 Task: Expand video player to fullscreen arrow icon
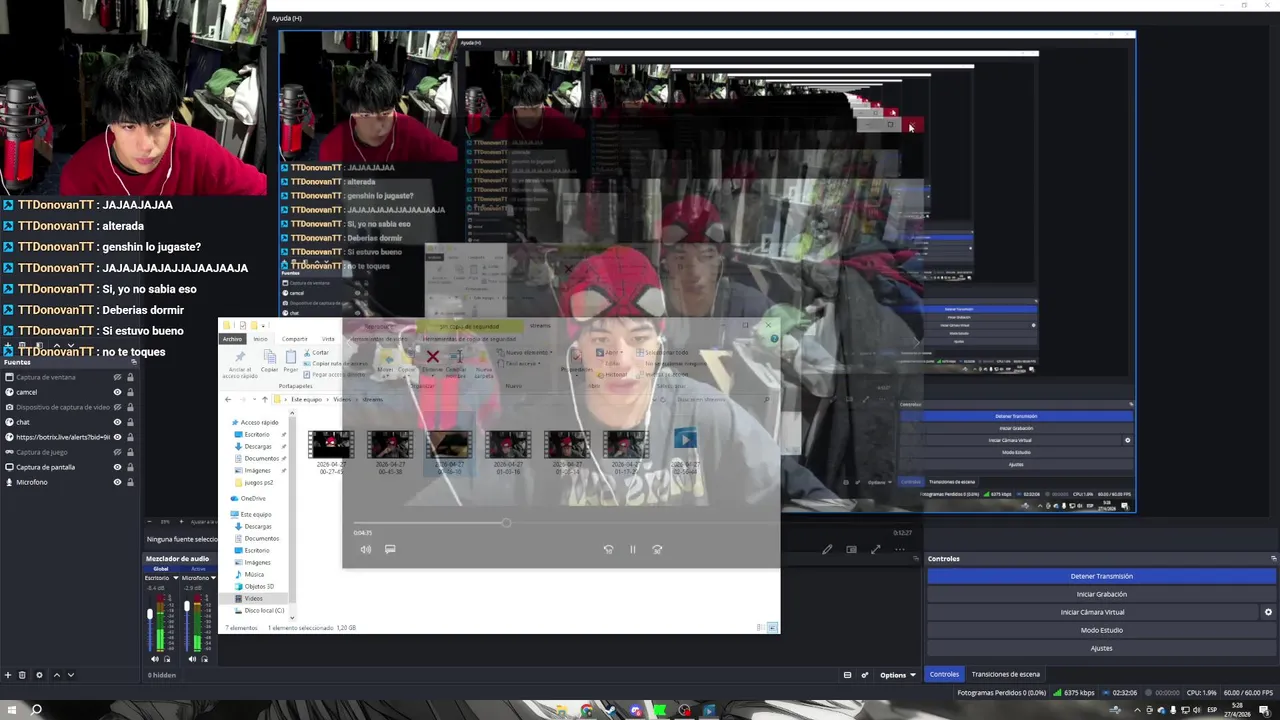coord(876,549)
